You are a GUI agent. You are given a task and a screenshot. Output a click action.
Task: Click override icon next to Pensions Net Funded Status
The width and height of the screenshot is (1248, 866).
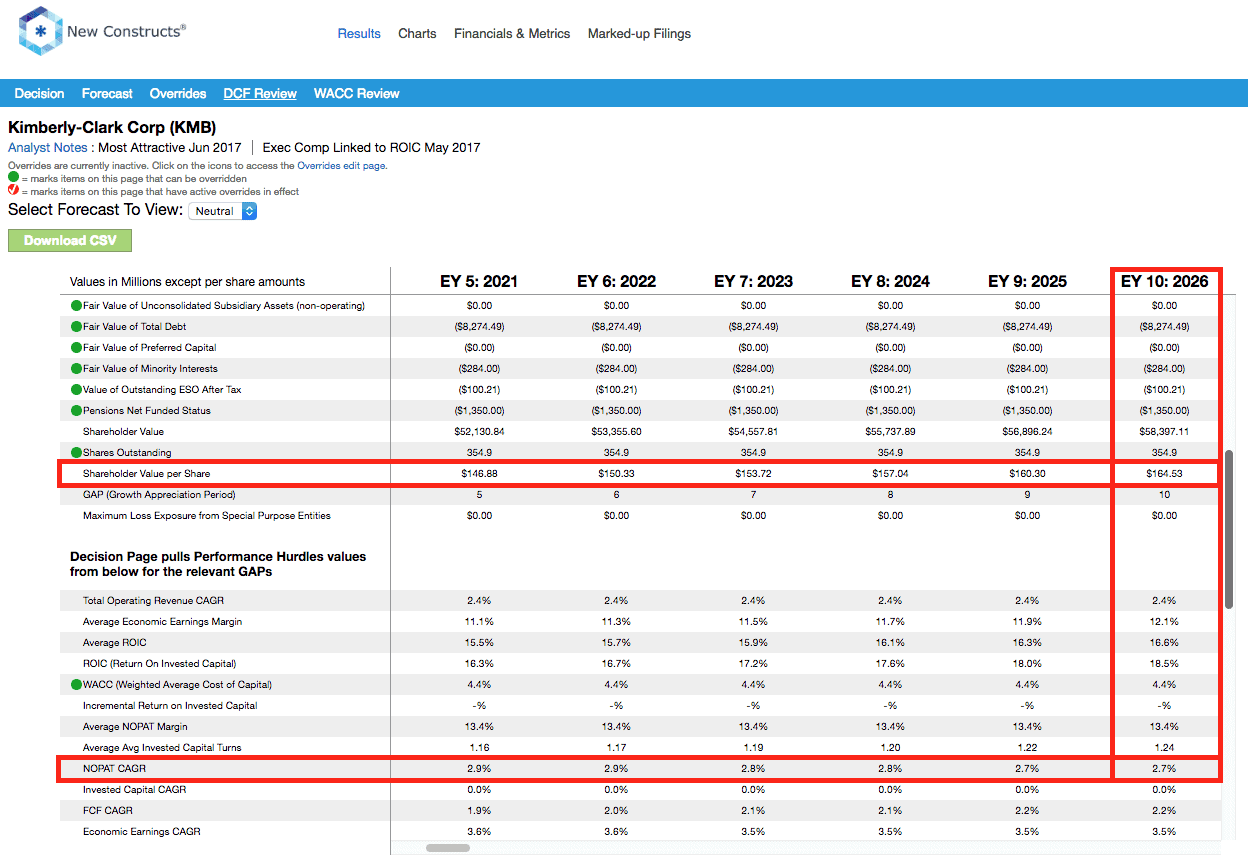(77, 411)
